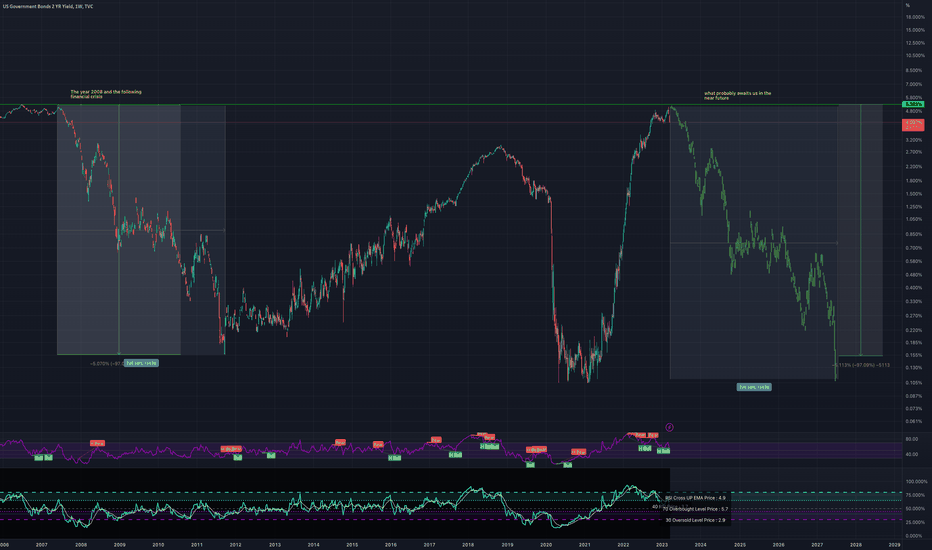Click the date range label below the 2008 crisis box
Screen dimensions: 932x550
pyautogui.click(x=141, y=363)
